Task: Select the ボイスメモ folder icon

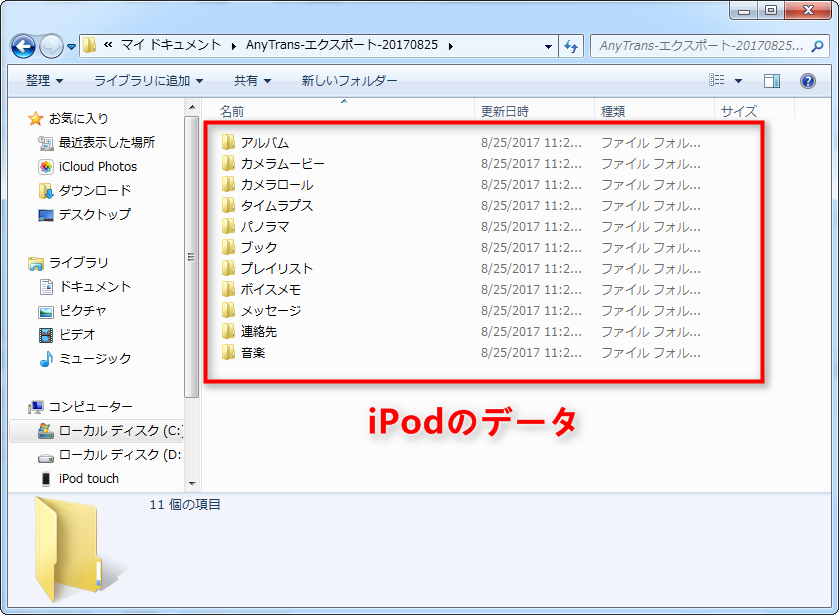Action: click(x=228, y=289)
